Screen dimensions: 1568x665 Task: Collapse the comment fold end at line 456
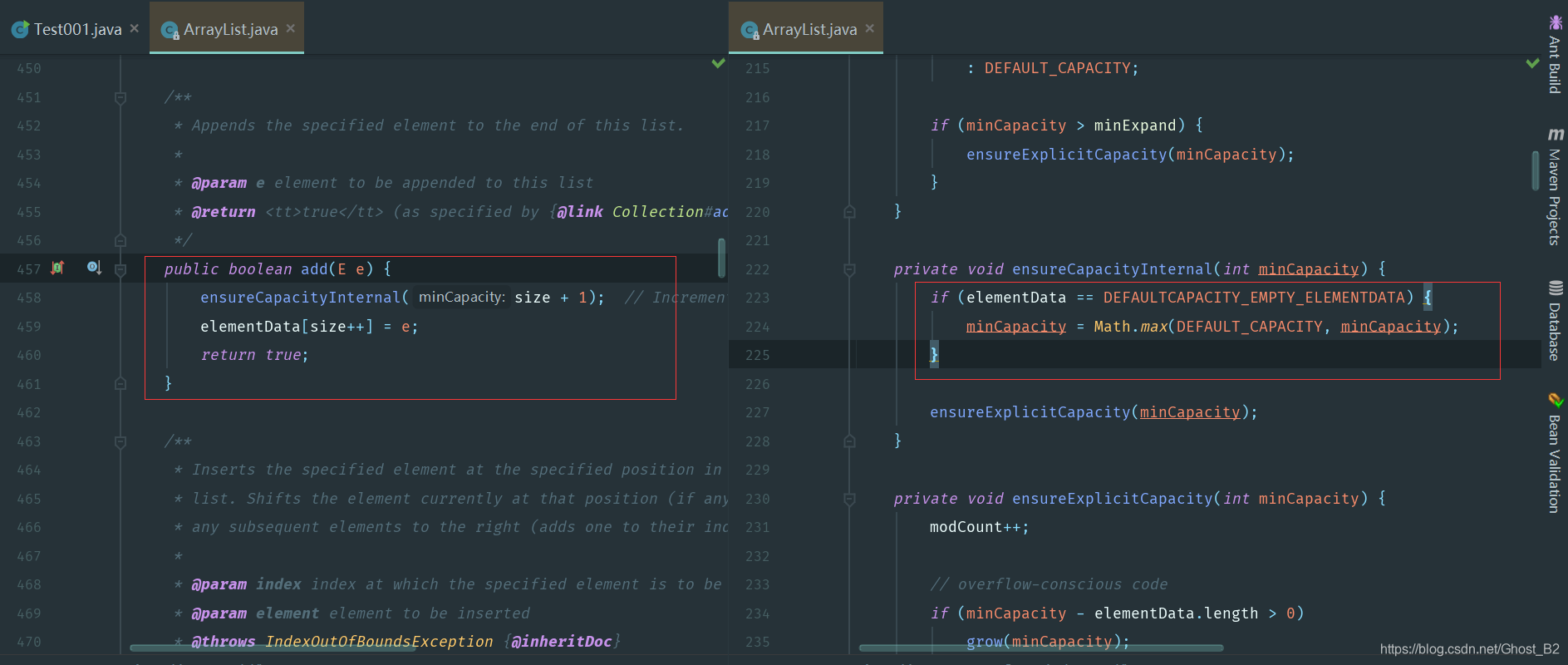point(120,240)
